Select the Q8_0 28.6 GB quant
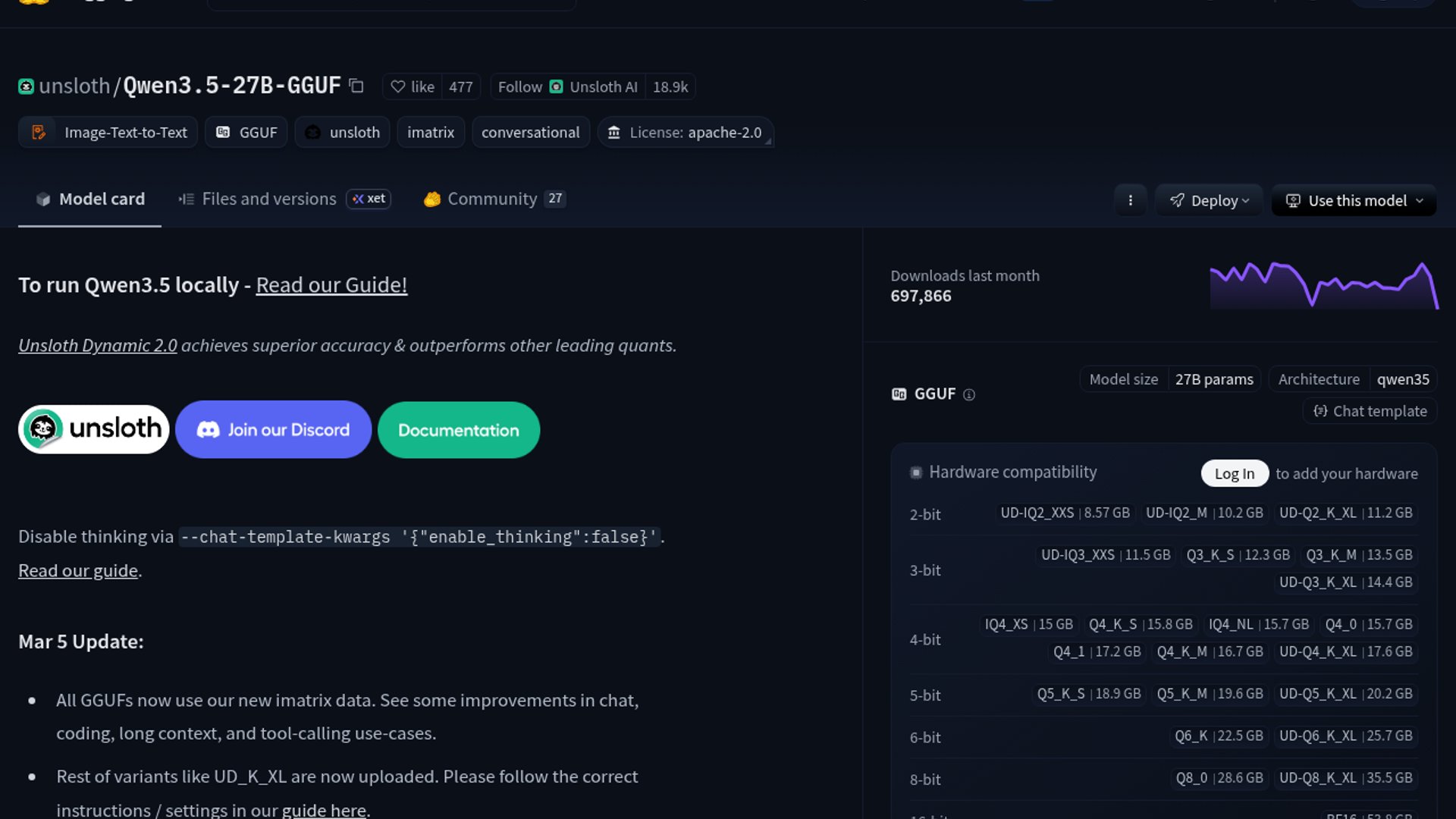 coord(1219,778)
